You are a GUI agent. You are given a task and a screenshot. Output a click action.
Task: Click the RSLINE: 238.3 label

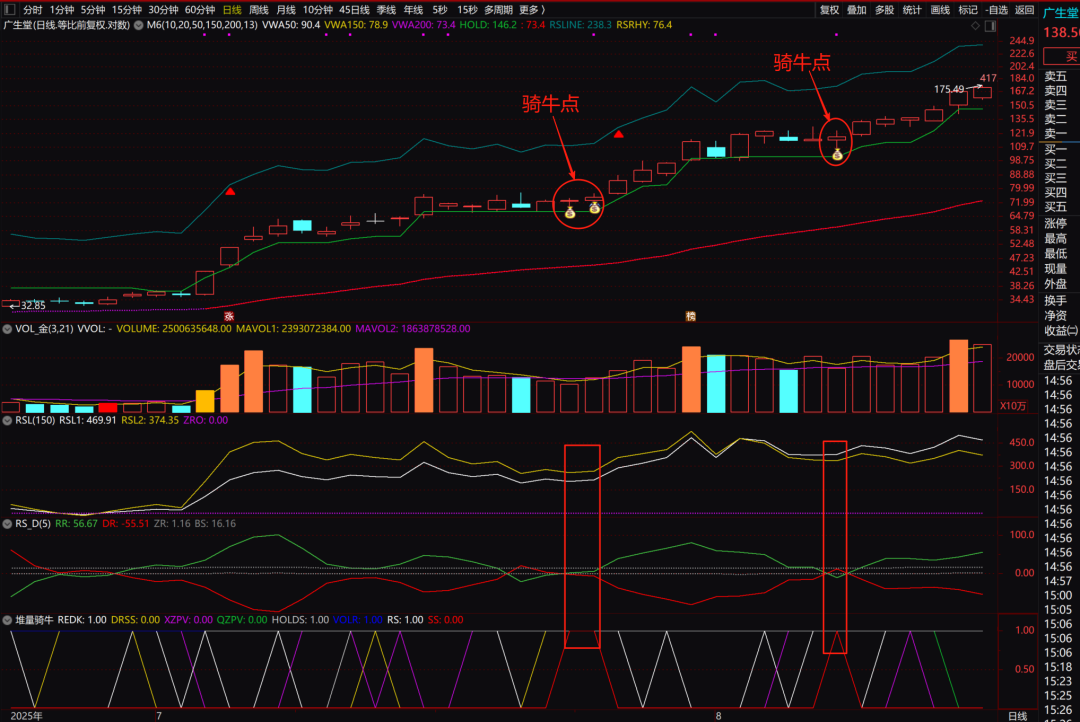click(580, 25)
